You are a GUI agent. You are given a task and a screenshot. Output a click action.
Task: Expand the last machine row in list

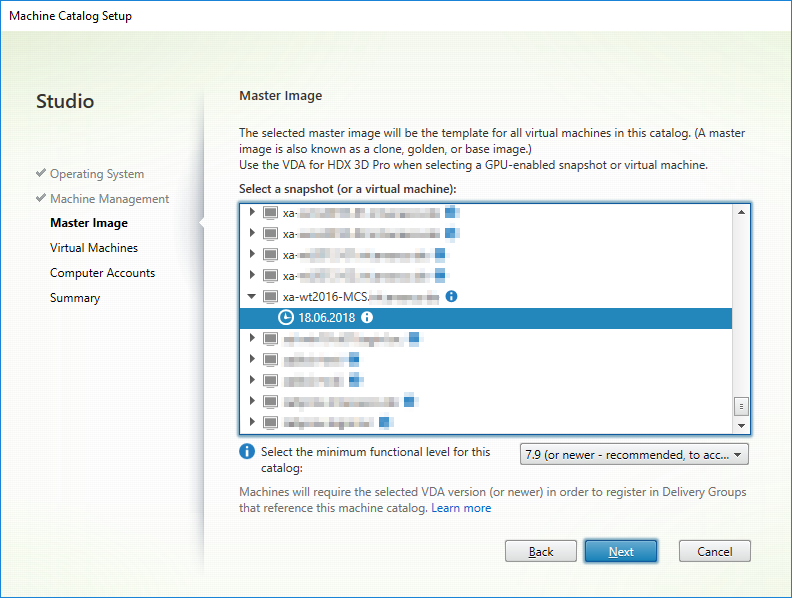tap(252, 422)
